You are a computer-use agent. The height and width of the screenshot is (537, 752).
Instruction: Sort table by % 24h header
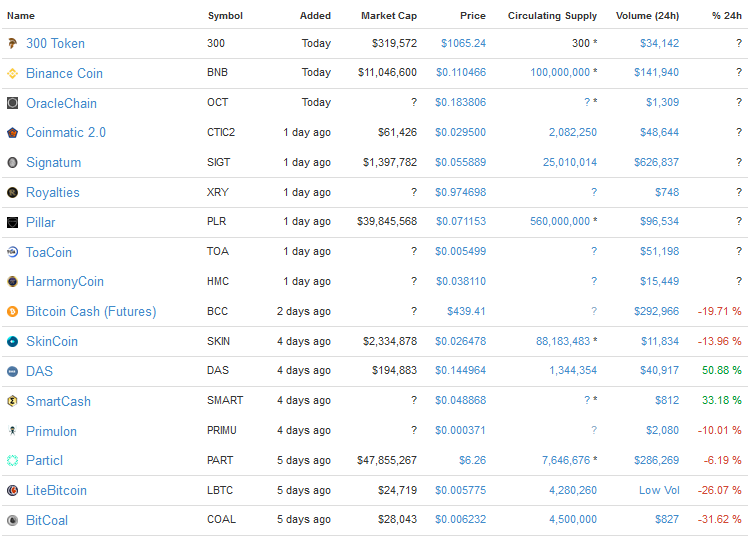click(727, 16)
